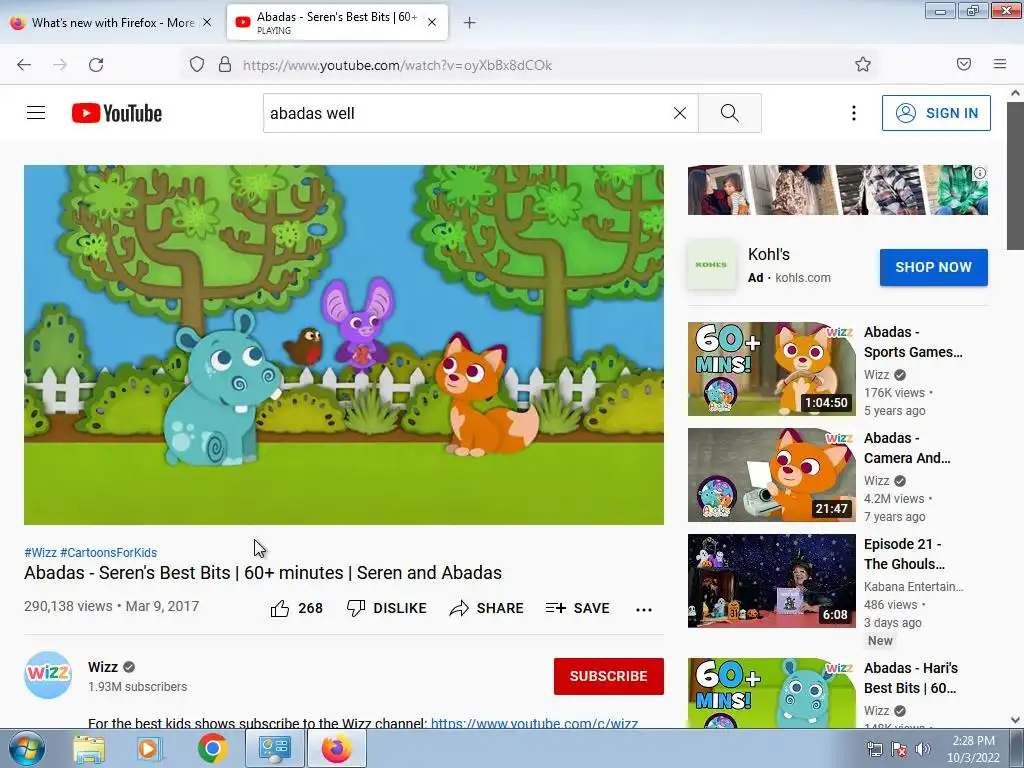Viewport: 1024px width, 768px height.
Task: Go back to previous page
Action: (x=24, y=65)
